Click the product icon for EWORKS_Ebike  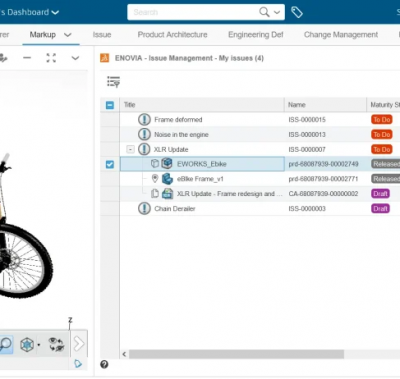click(167, 164)
